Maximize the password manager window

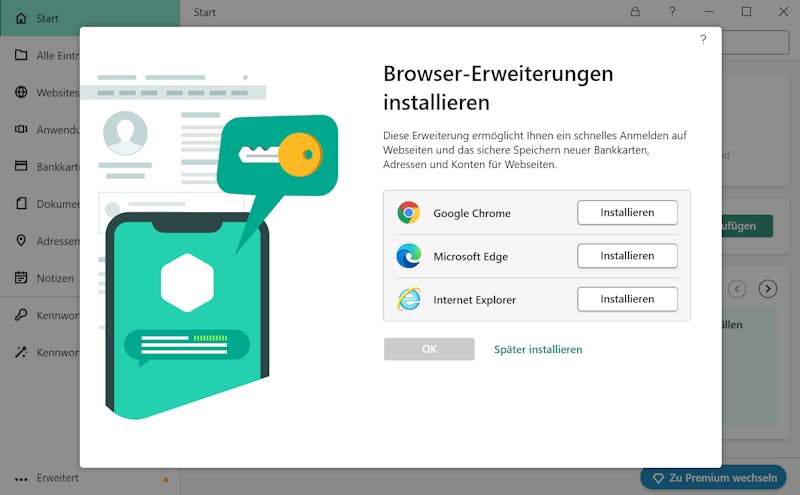click(x=746, y=11)
